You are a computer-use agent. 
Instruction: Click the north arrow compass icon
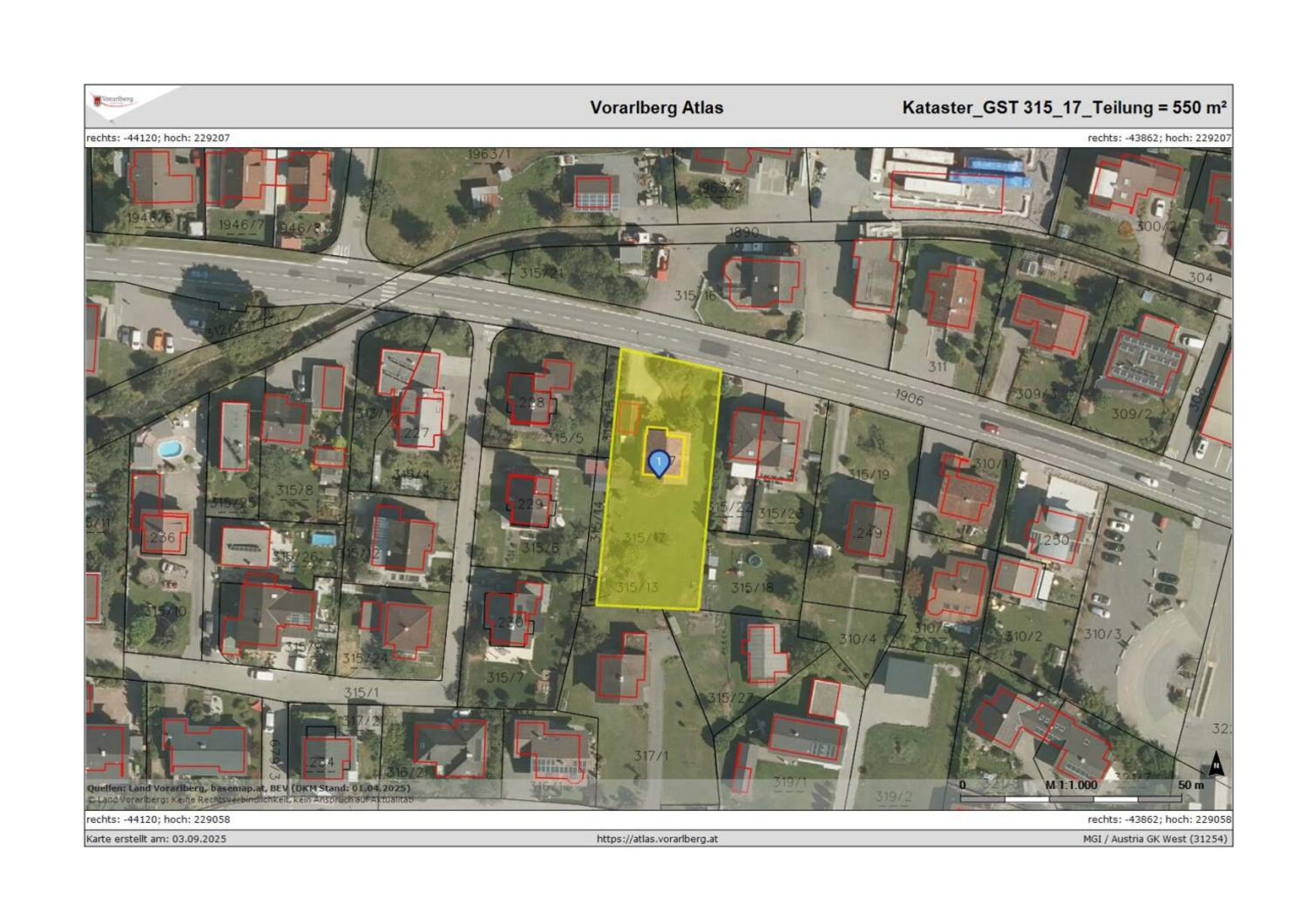[x=1215, y=764]
